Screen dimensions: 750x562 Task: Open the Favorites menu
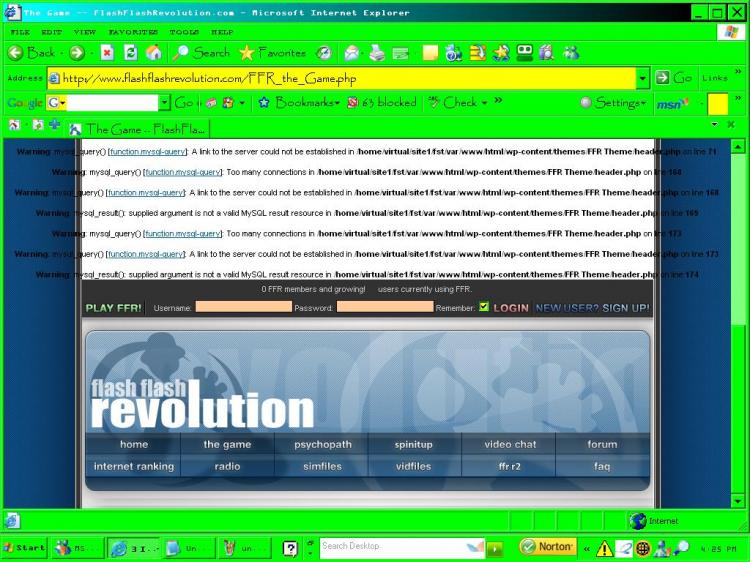pyautogui.click(x=133, y=32)
